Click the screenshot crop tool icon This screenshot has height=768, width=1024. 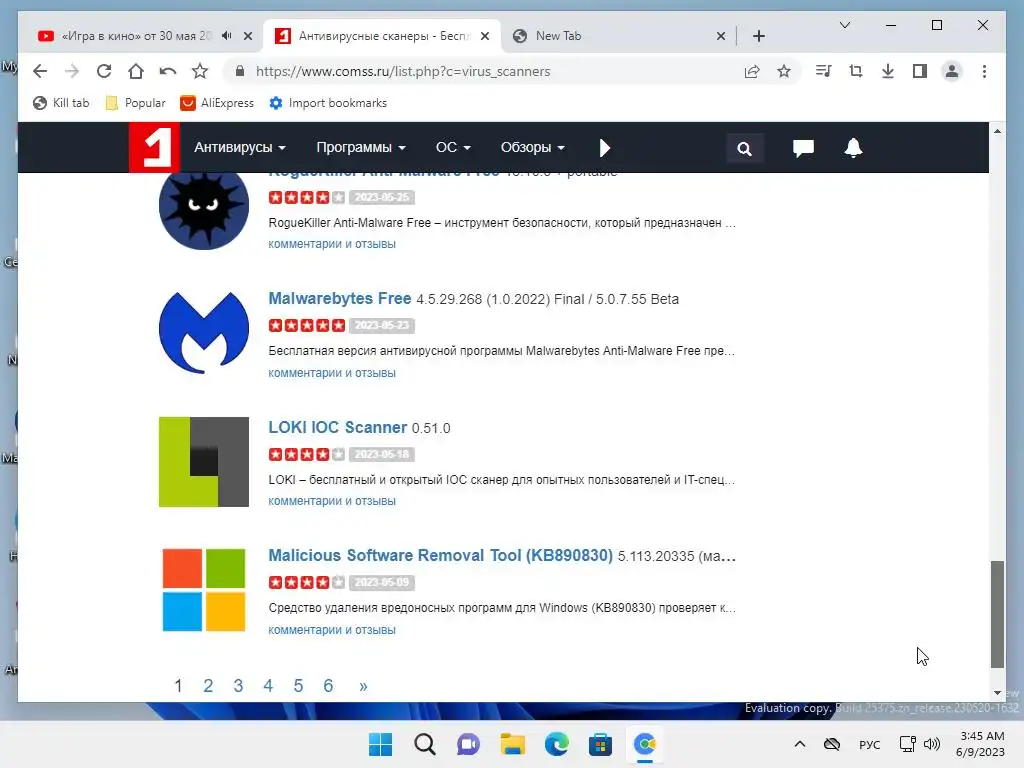856,71
